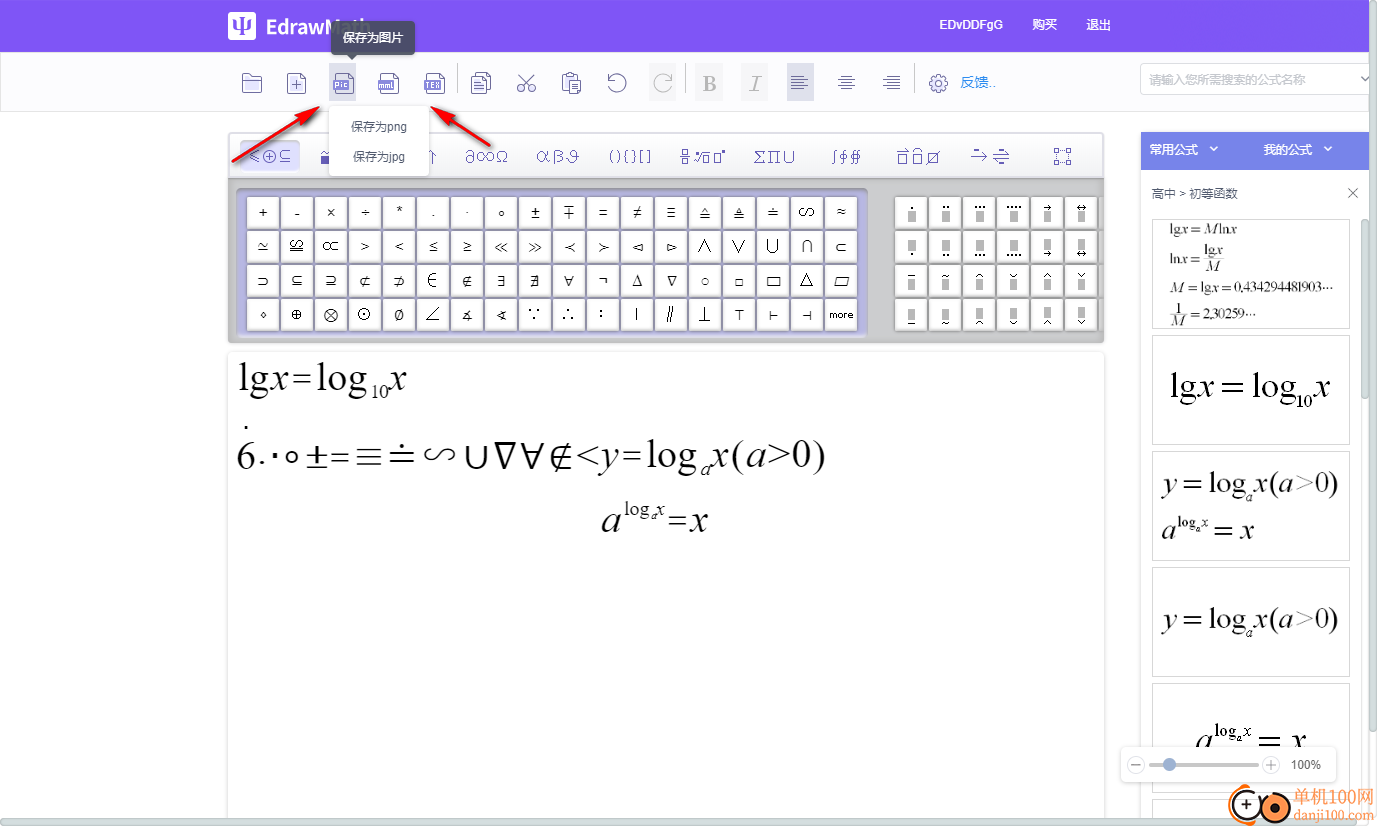Open the integrals ∫∮ tab

click(846, 156)
